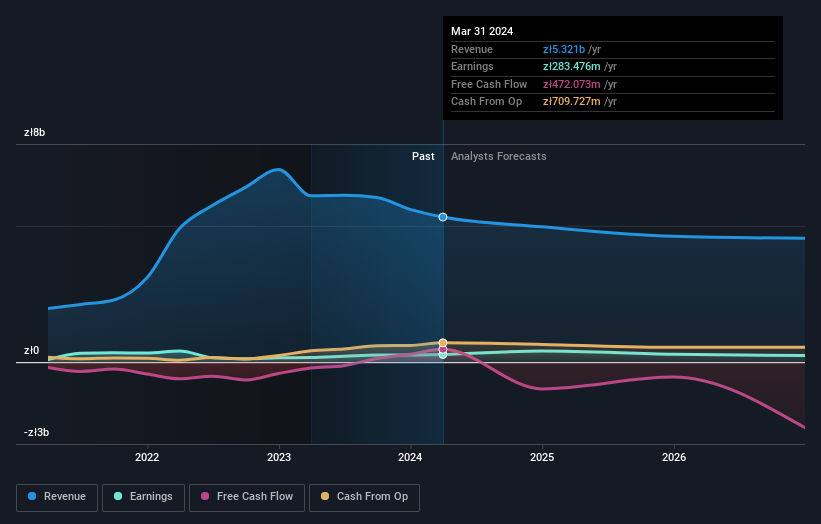Viewport: 821px width, 524px height.
Task: Click the zł283.476m earnings value
Action: pyautogui.click(x=572, y=66)
